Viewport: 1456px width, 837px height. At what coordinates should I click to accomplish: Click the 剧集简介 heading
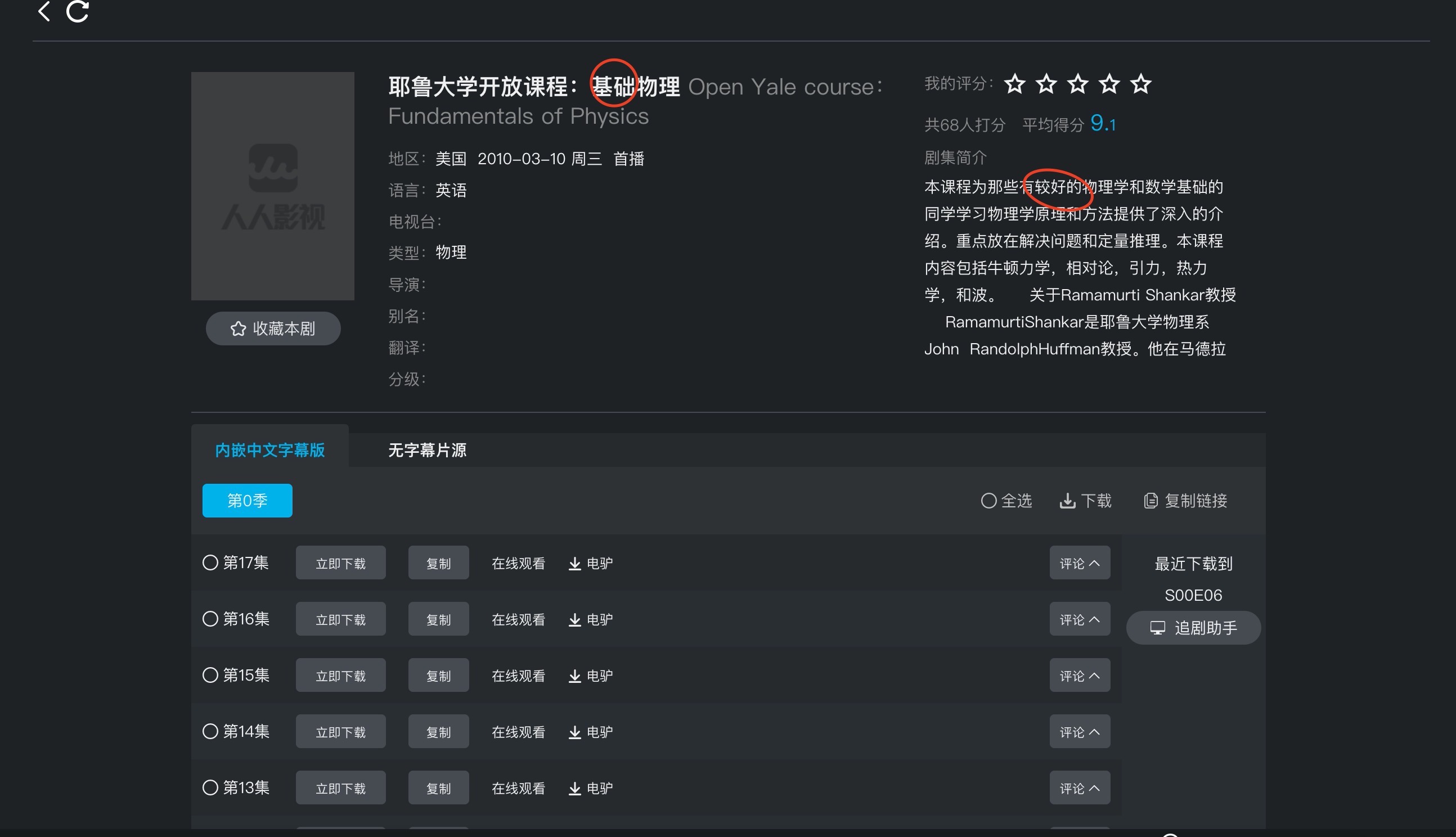coord(955,157)
